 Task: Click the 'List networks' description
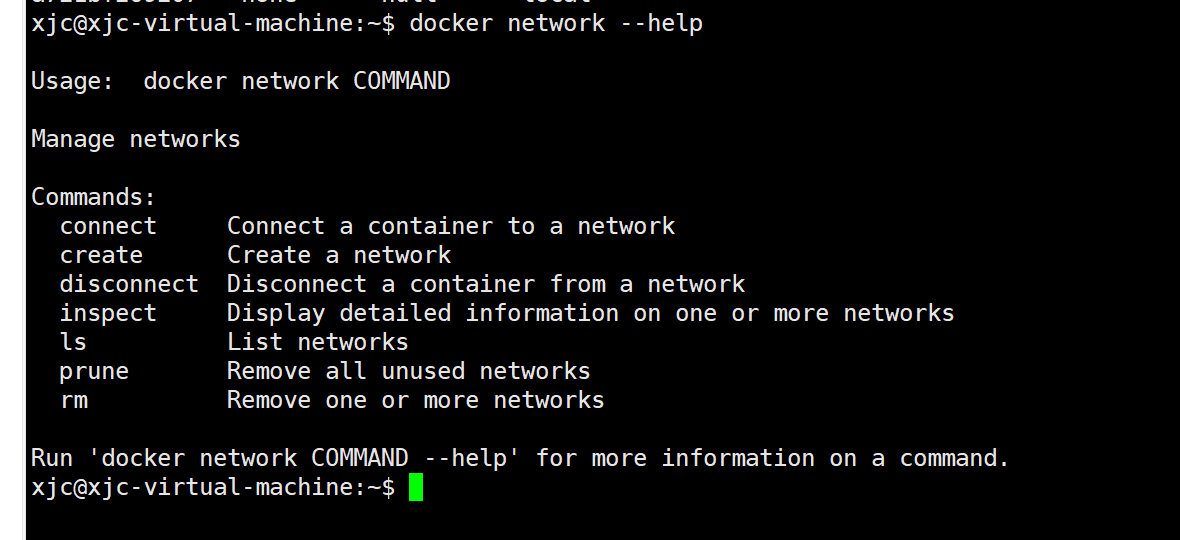pyautogui.click(x=318, y=341)
